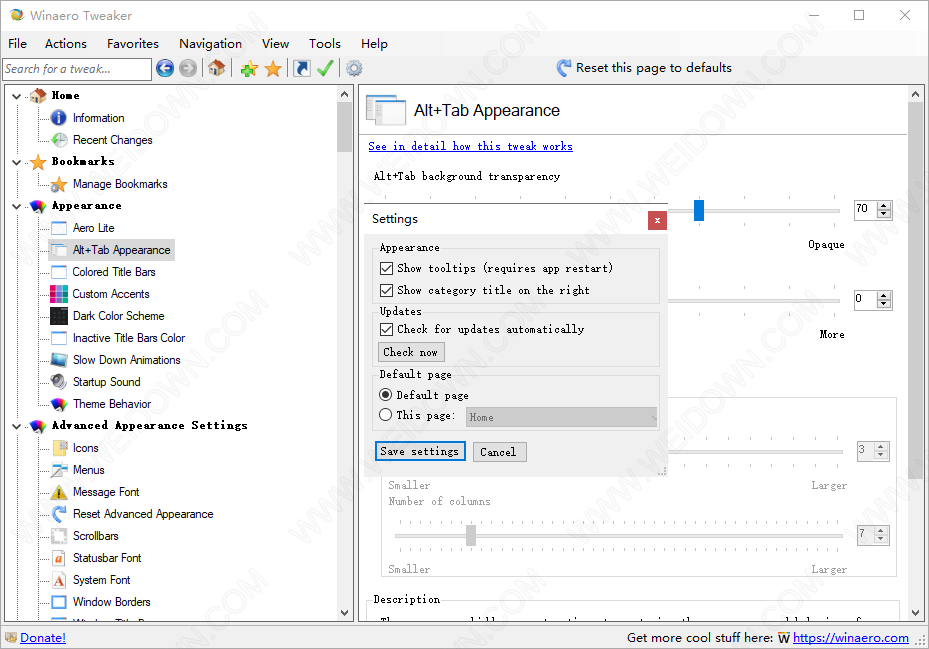Select the Default page radio button
This screenshot has width=929, height=649.
pyautogui.click(x=386, y=395)
